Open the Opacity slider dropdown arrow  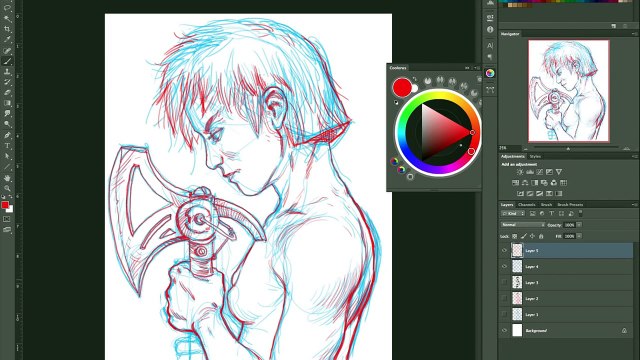coord(579,225)
